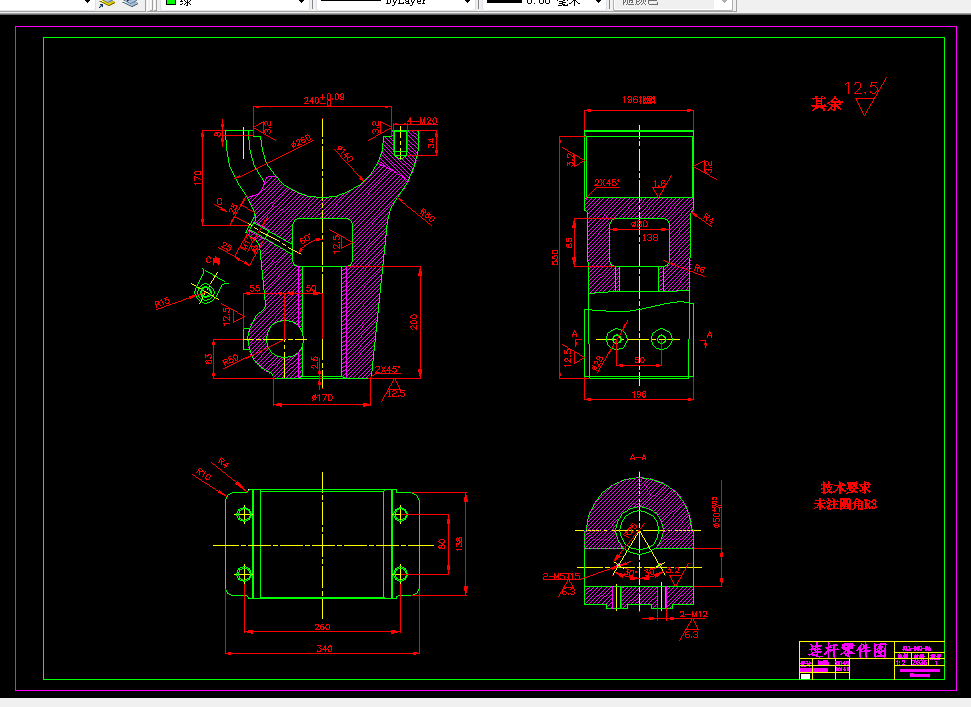Select the R10 corner radius callout

(x=203, y=475)
